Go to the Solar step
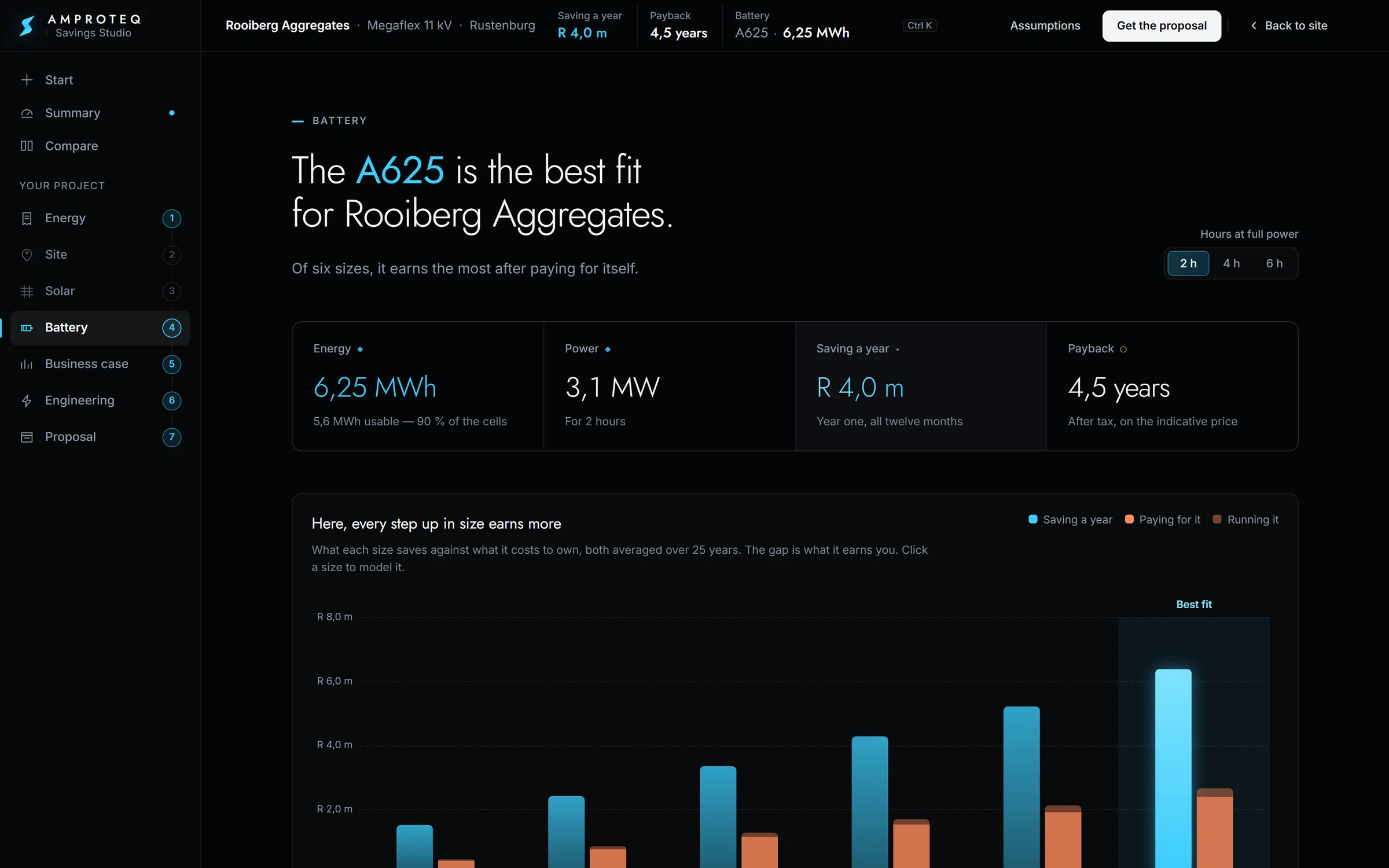This screenshot has height=868, width=1389. (x=100, y=291)
